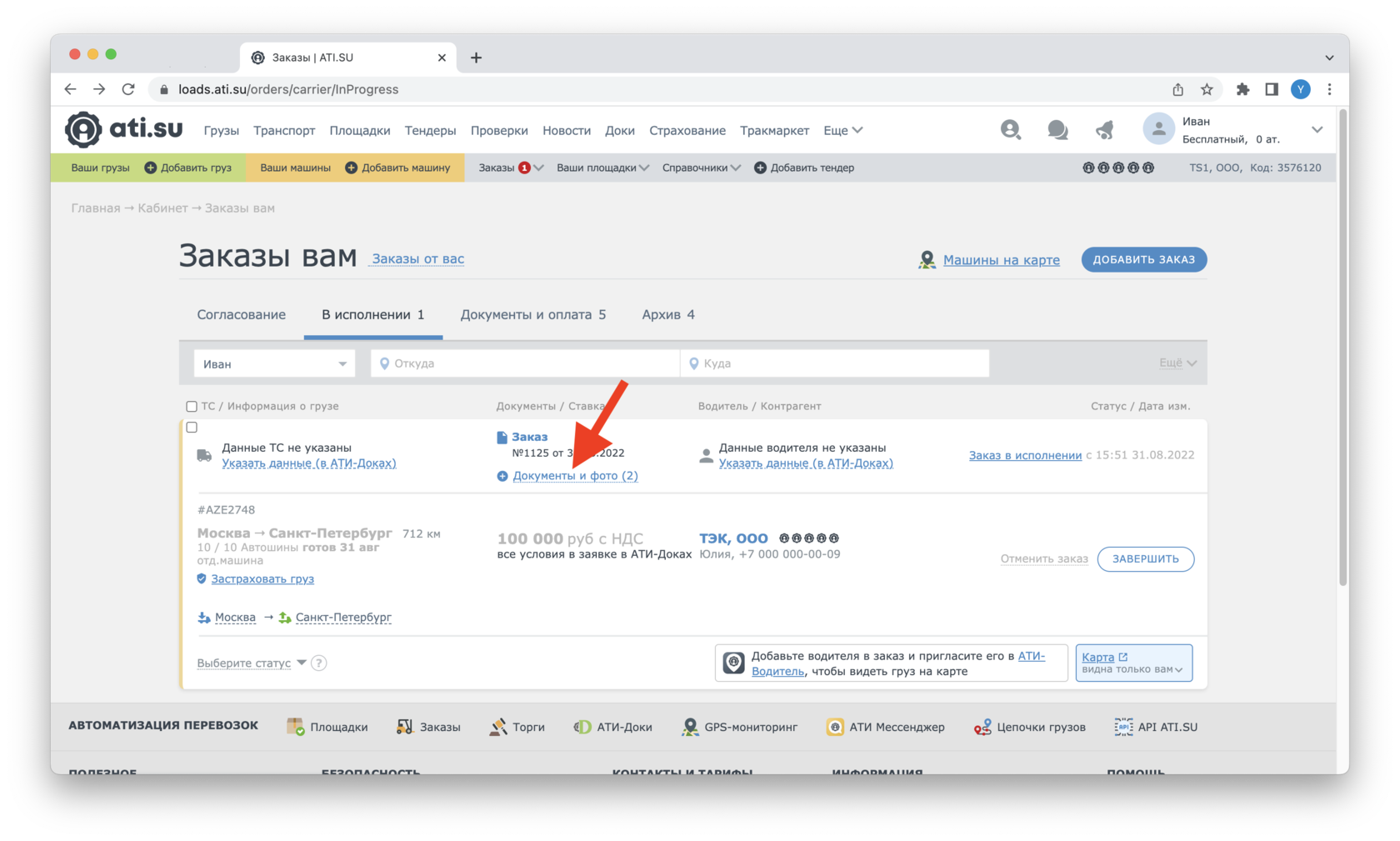Screen dimensions: 1400x841
Task: Expand Ваши площадки dropdown
Action: (x=602, y=168)
